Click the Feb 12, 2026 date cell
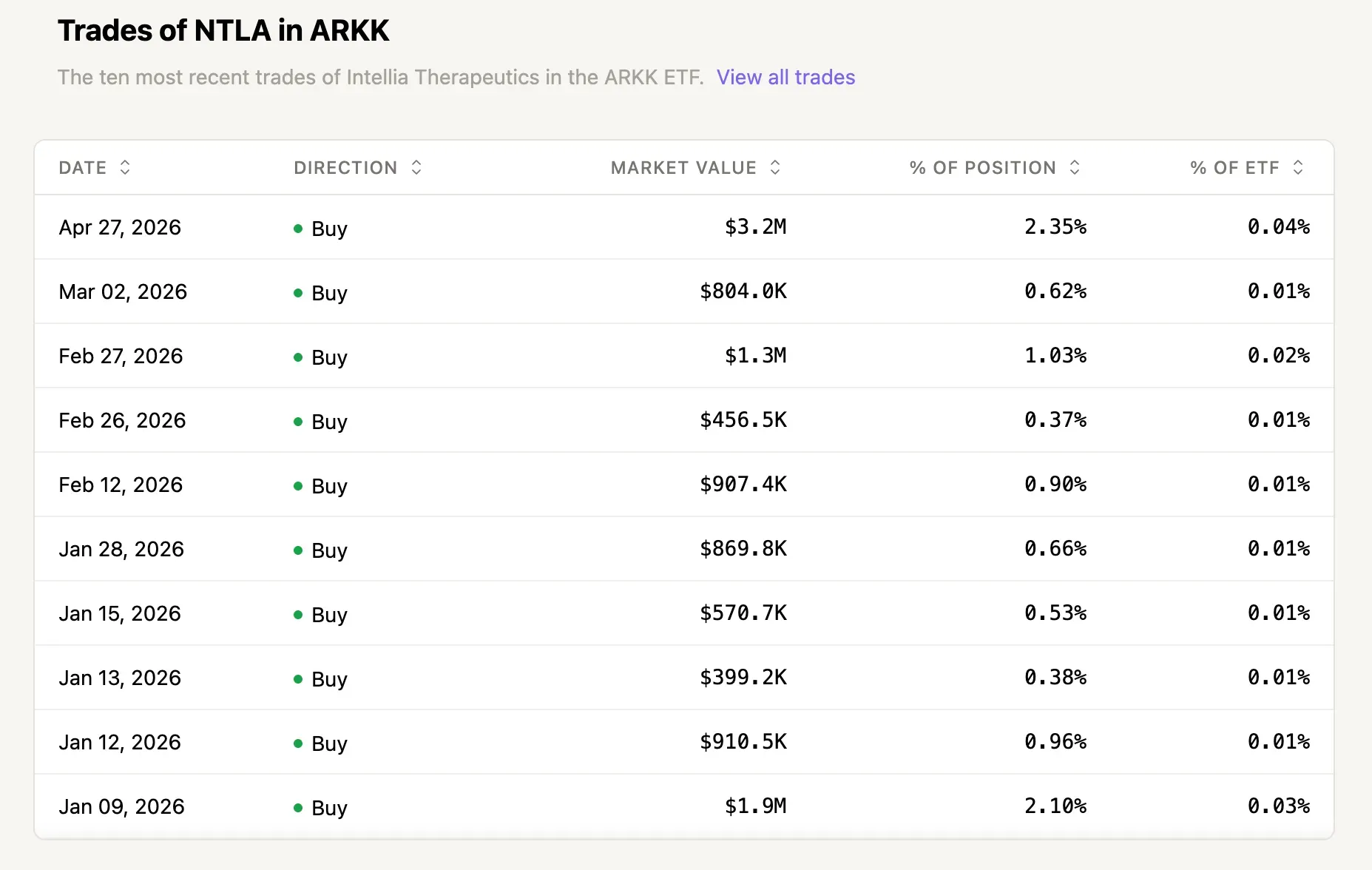The width and height of the screenshot is (1372, 870). click(x=121, y=485)
